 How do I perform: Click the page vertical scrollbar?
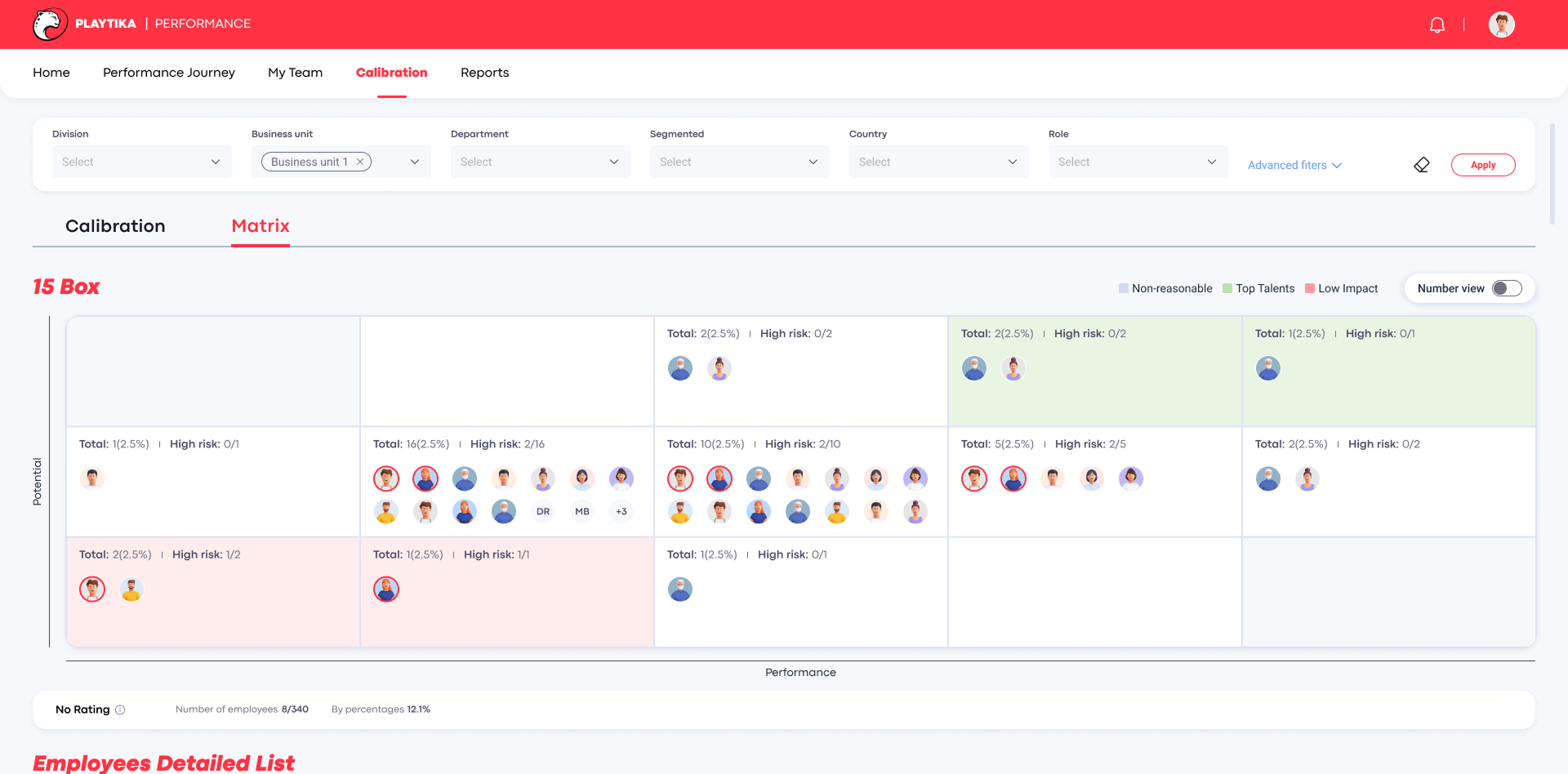point(1552,173)
